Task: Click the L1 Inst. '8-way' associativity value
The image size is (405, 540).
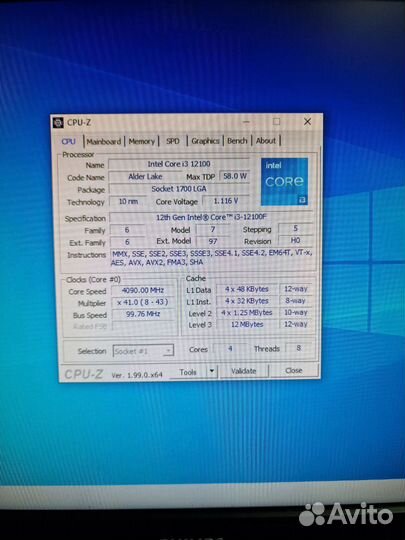Action: point(295,300)
